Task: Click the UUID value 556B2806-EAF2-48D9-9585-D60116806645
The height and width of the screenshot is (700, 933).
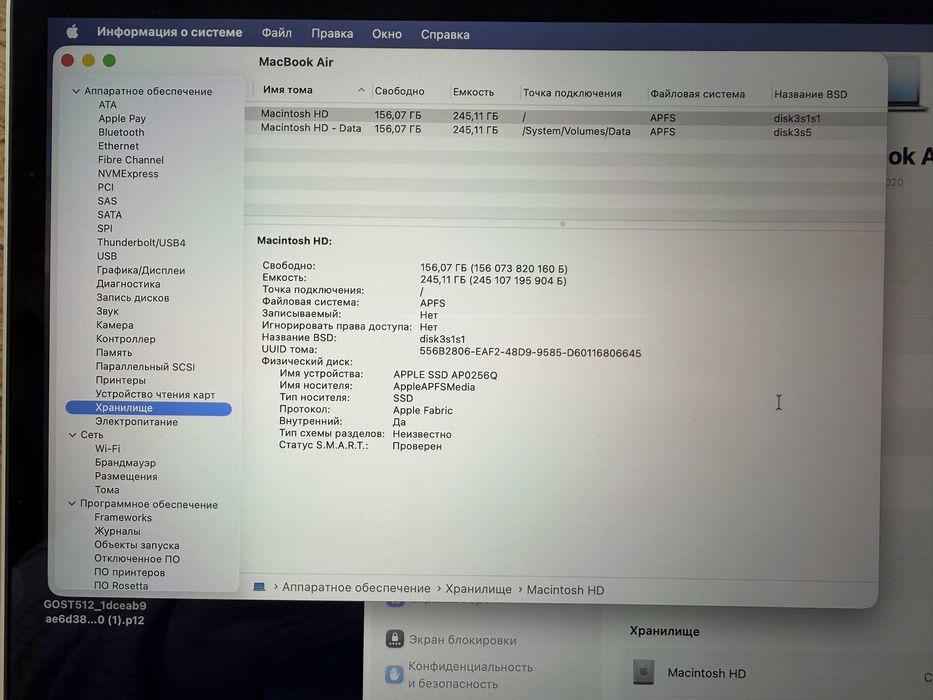Action: tap(530, 352)
